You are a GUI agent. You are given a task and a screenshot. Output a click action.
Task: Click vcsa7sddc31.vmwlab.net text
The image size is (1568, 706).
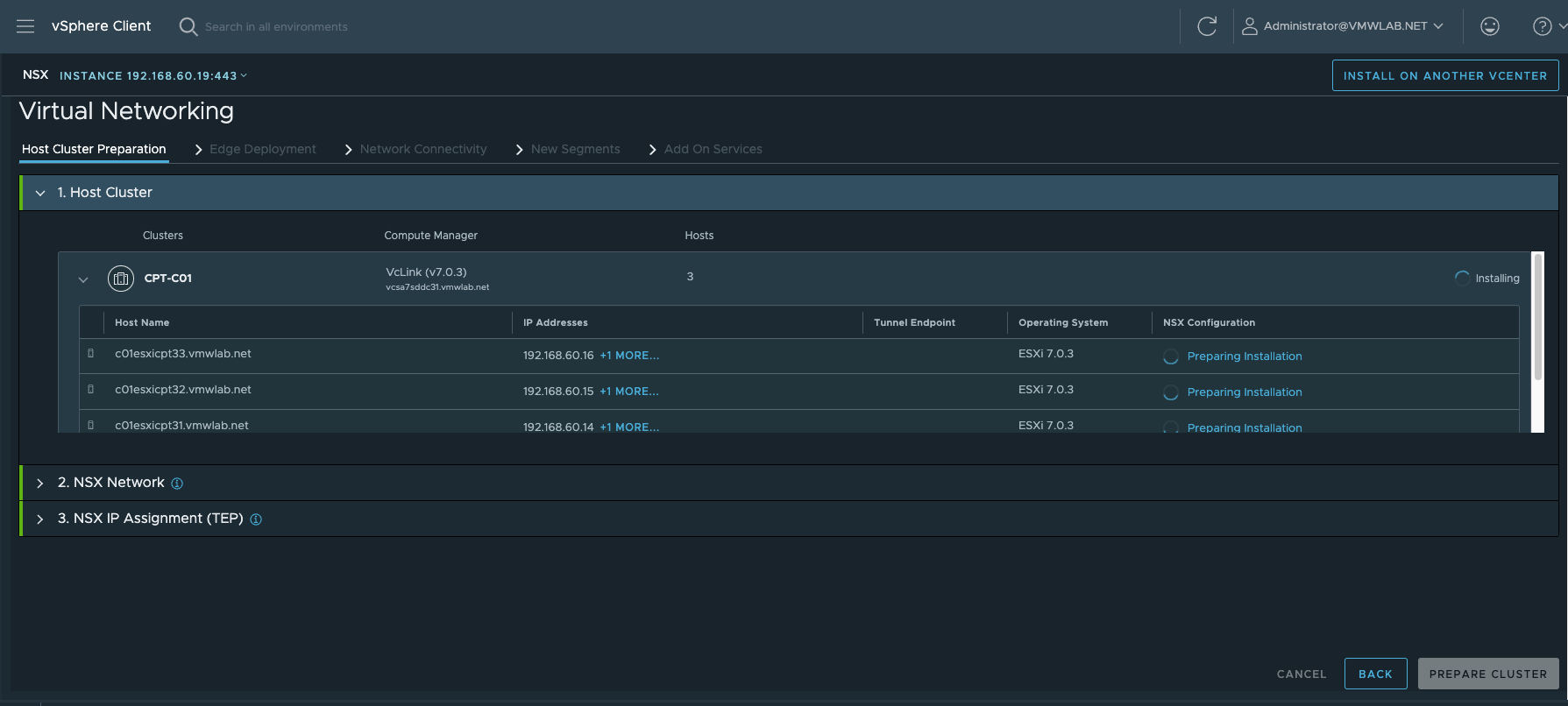click(437, 287)
